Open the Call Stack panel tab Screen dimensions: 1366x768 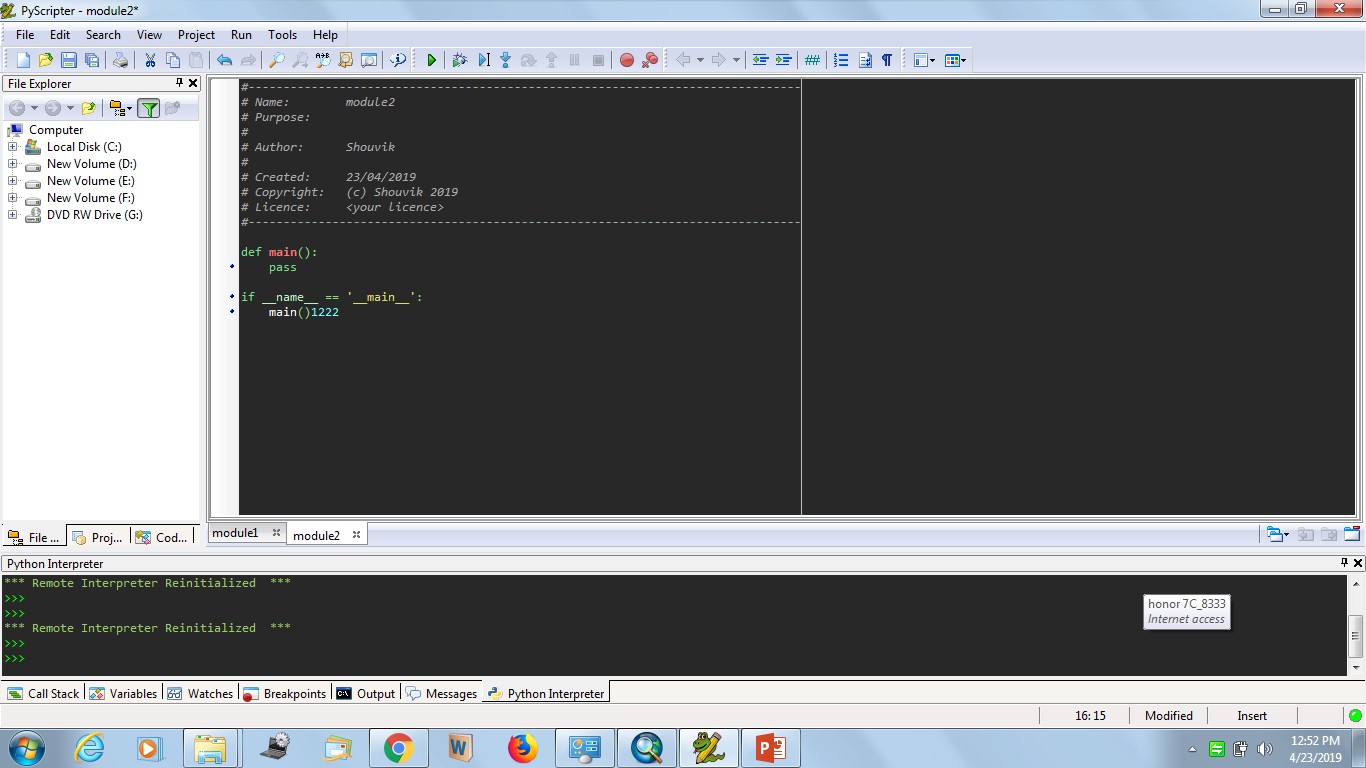[43, 693]
